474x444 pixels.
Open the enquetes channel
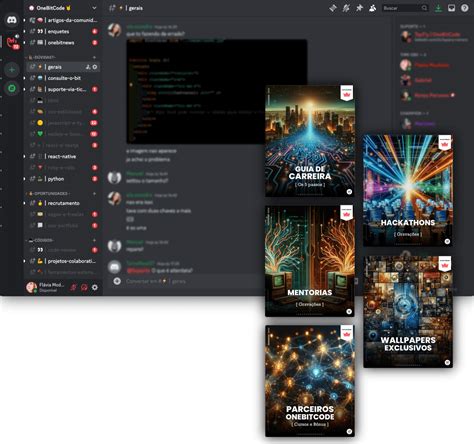coord(63,31)
